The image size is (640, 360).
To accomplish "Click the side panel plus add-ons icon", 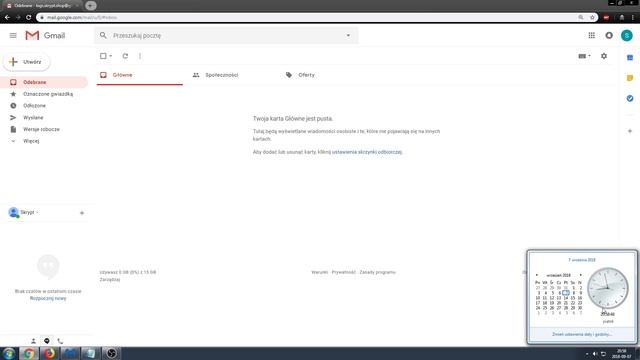I will tap(630, 131).
